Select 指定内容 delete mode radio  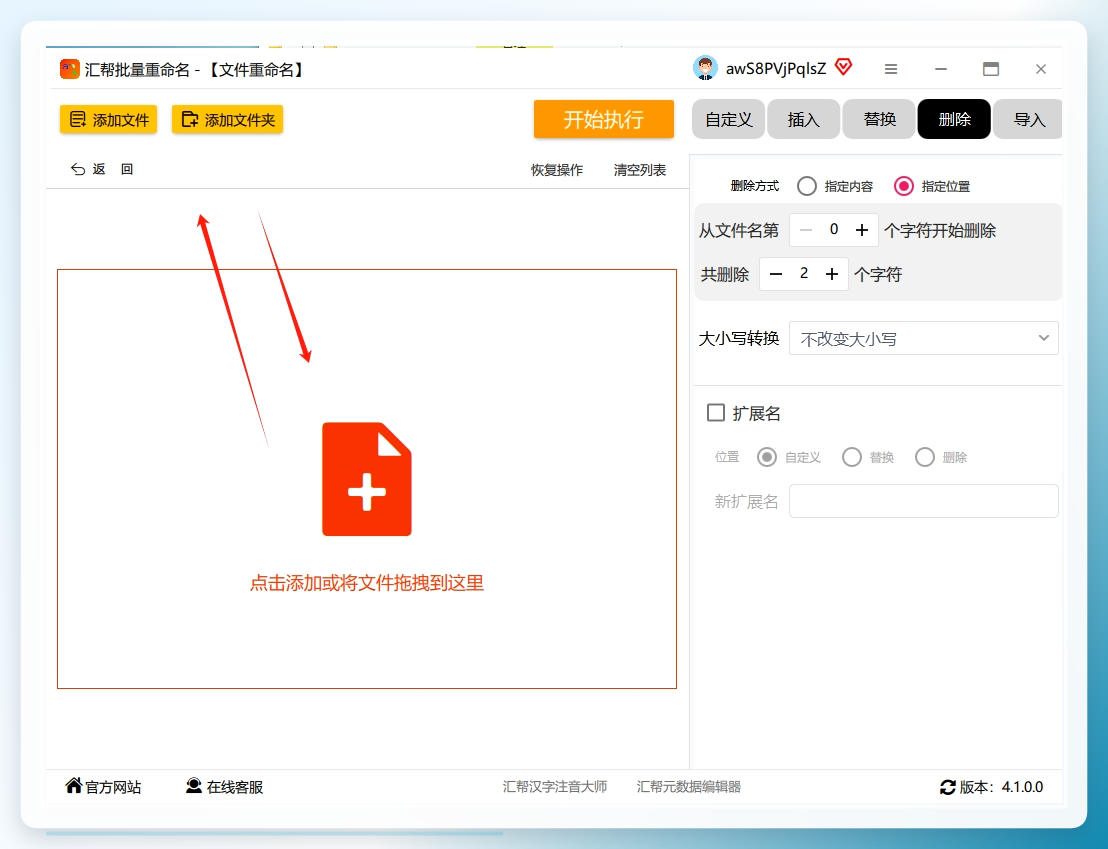pos(806,186)
